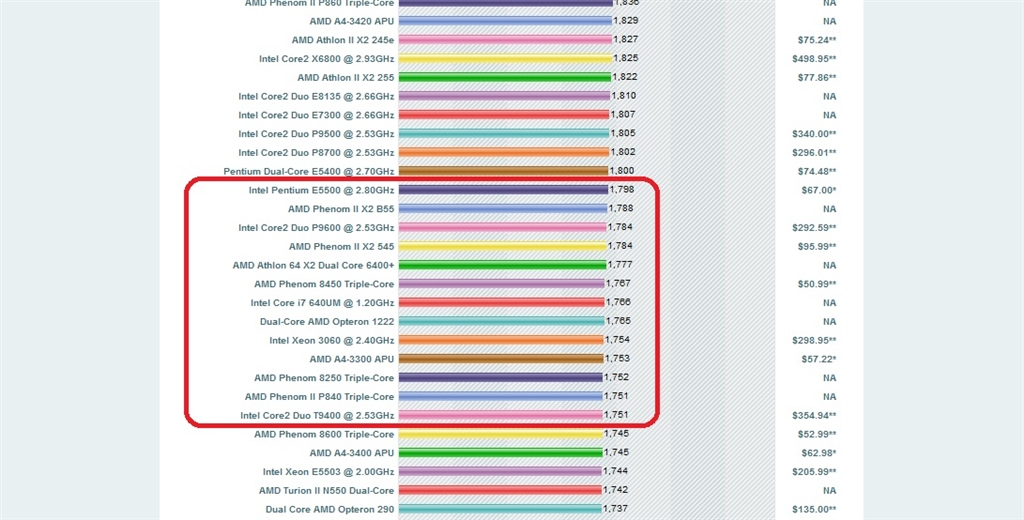Viewport: 1024px width, 520px height.
Task: Click the $74.48** price link
Action: point(817,172)
